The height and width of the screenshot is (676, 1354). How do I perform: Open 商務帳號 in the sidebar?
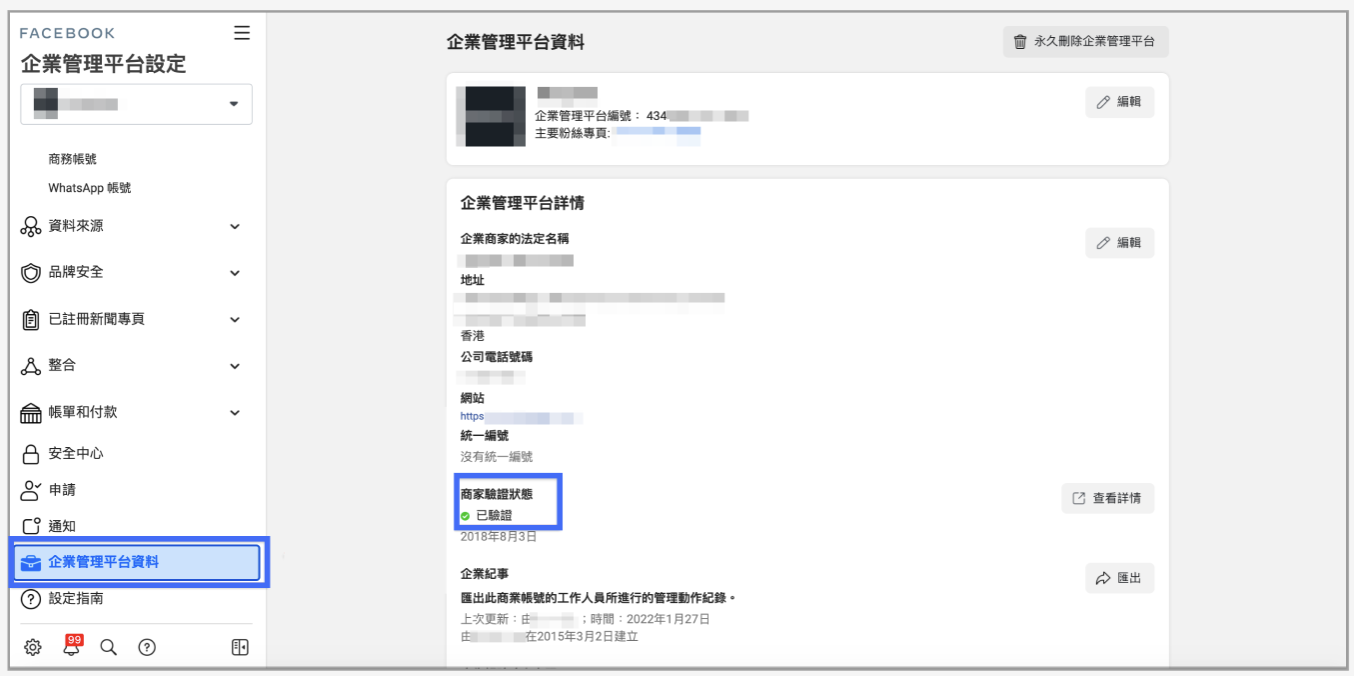point(72,159)
